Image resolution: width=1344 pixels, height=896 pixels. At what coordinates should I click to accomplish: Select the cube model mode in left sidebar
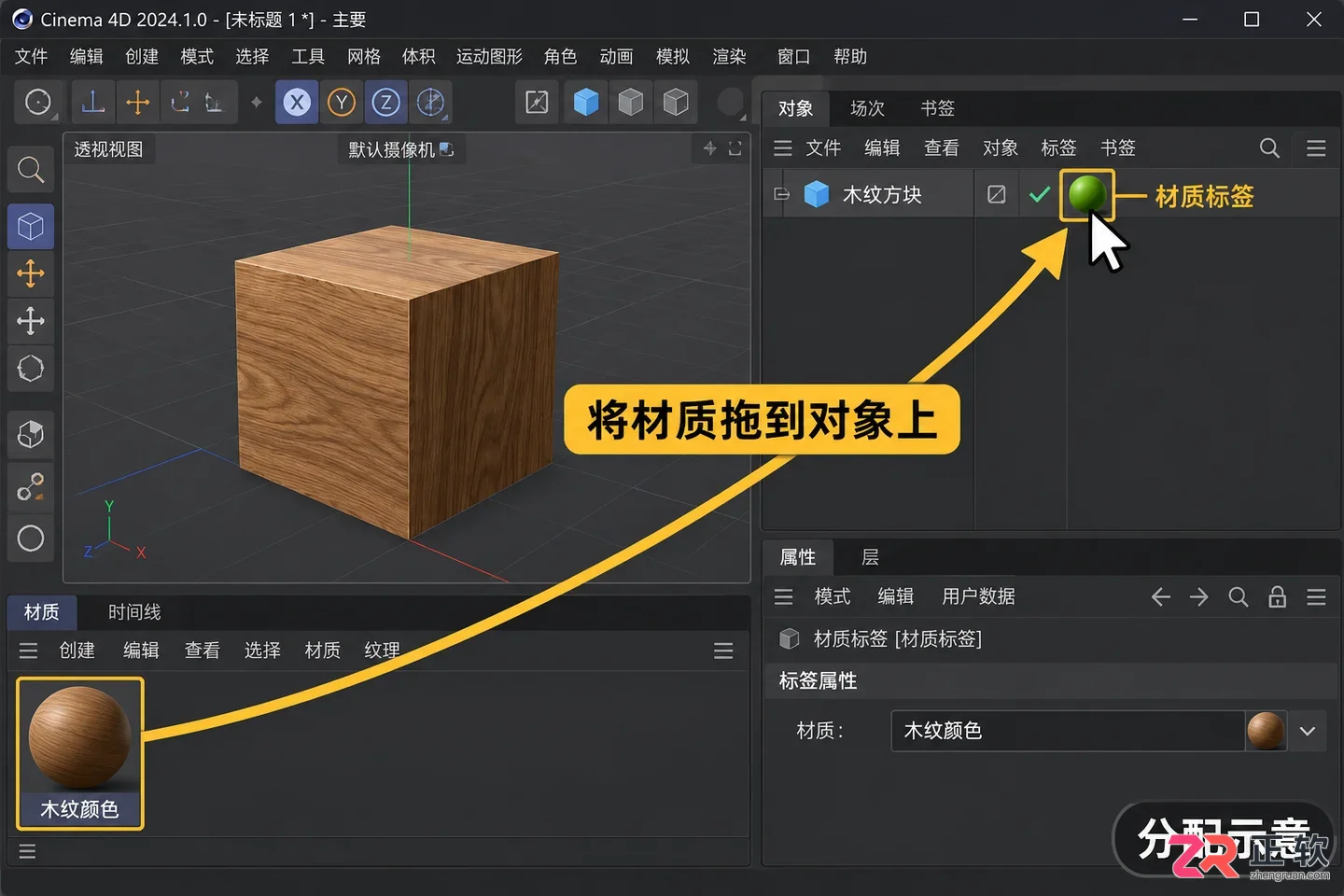click(x=31, y=226)
